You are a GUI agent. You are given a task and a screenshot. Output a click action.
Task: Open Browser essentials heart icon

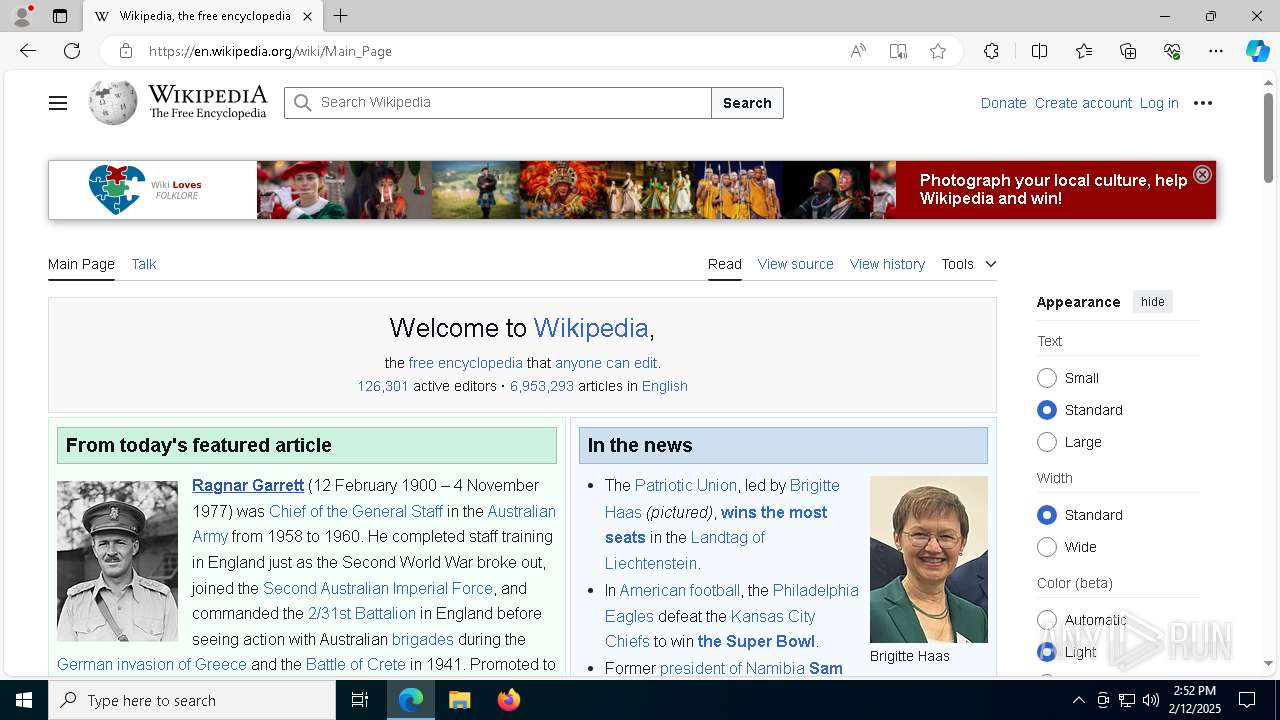(x=1172, y=51)
